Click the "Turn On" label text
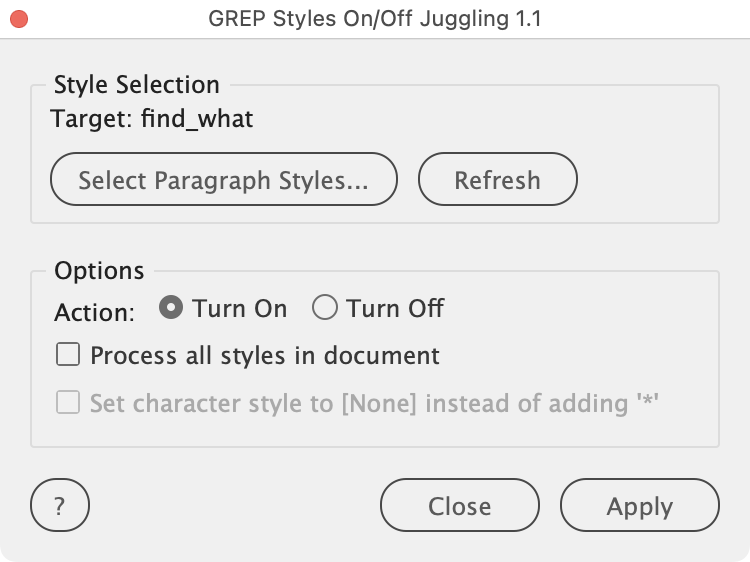The width and height of the screenshot is (750, 562). coord(240,309)
